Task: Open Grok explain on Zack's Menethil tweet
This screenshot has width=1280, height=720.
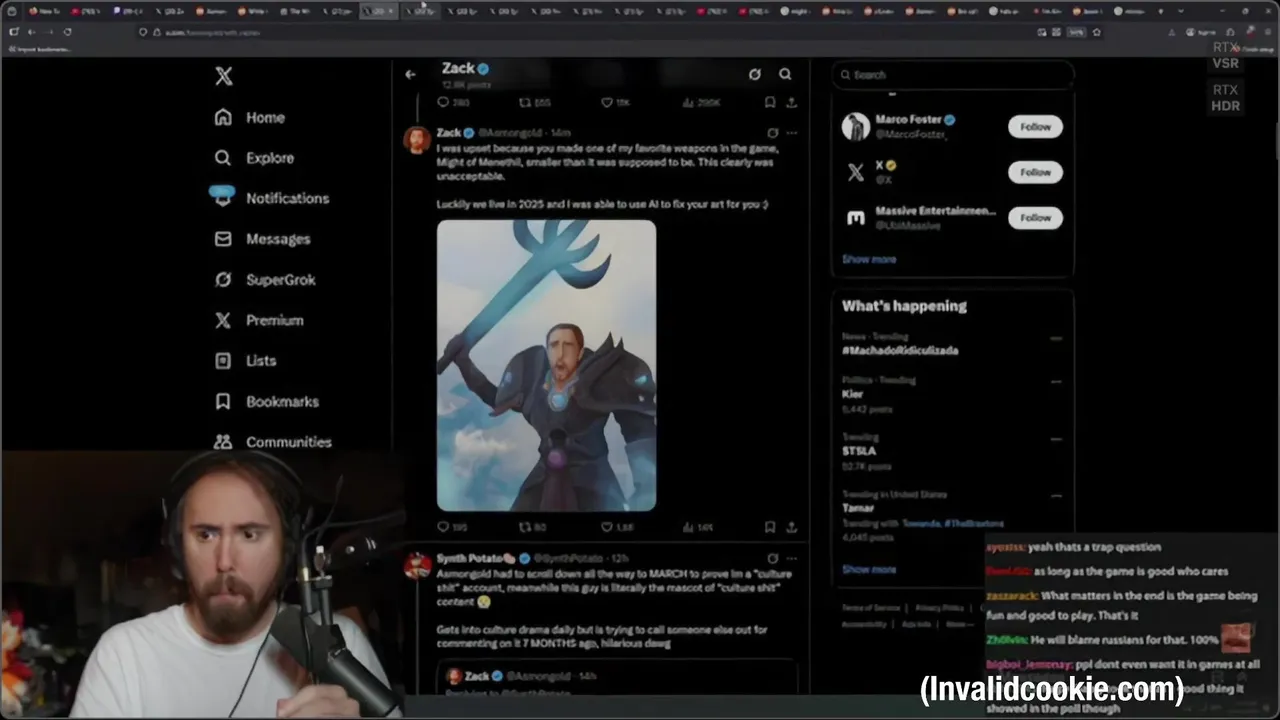Action: [772, 133]
